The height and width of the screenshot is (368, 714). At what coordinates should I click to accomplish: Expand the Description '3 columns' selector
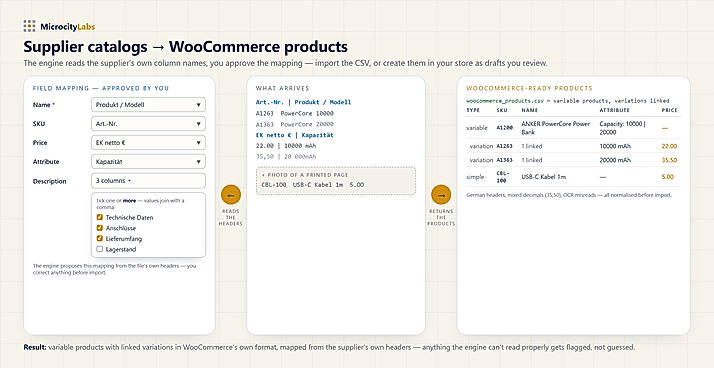tap(148, 181)
